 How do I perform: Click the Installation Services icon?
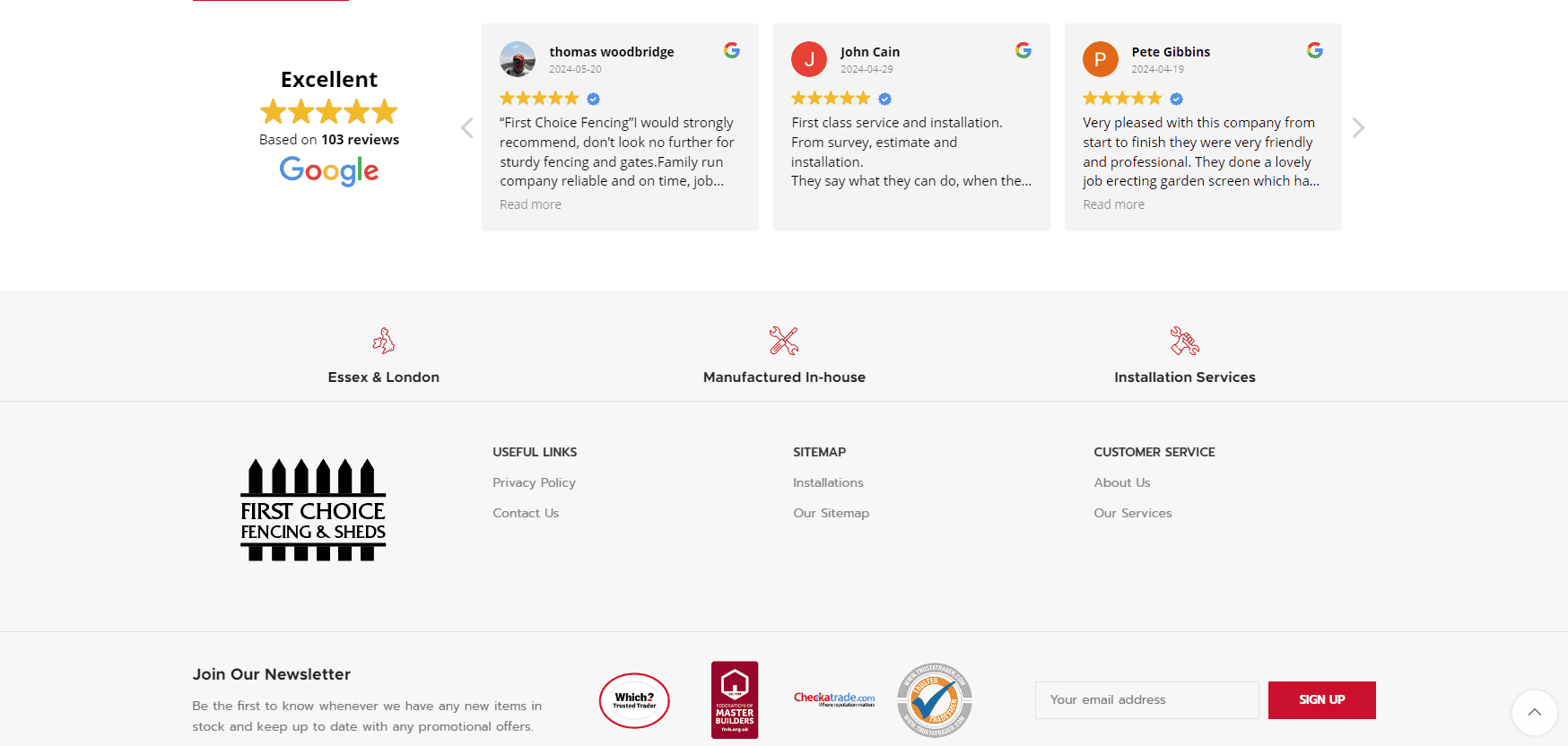tap(1184, 341)
